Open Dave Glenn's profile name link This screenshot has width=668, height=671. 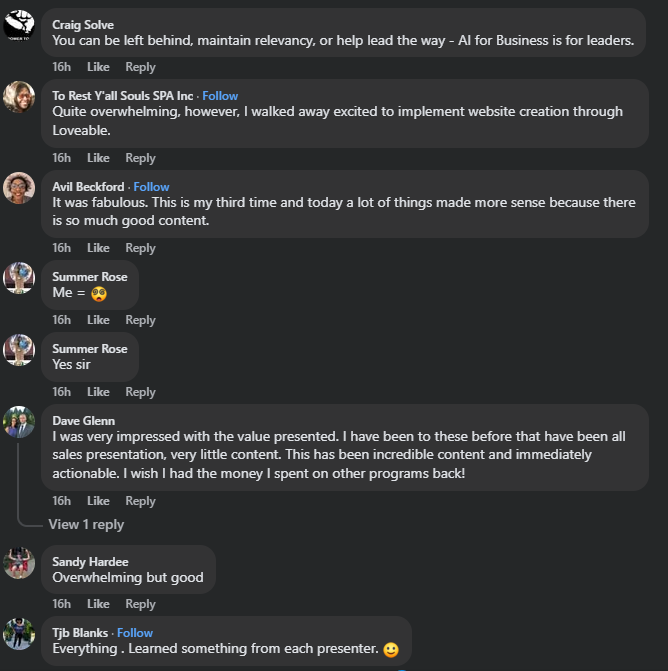pos(83,421)
